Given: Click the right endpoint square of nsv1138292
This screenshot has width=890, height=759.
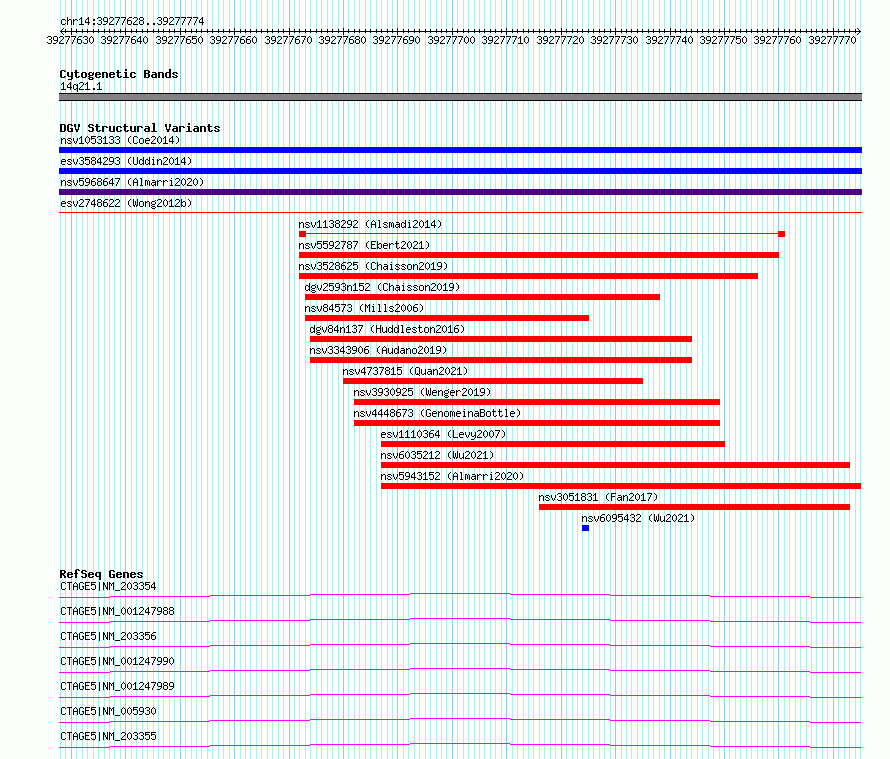Looking at the screenshot, I should (782, 234).
